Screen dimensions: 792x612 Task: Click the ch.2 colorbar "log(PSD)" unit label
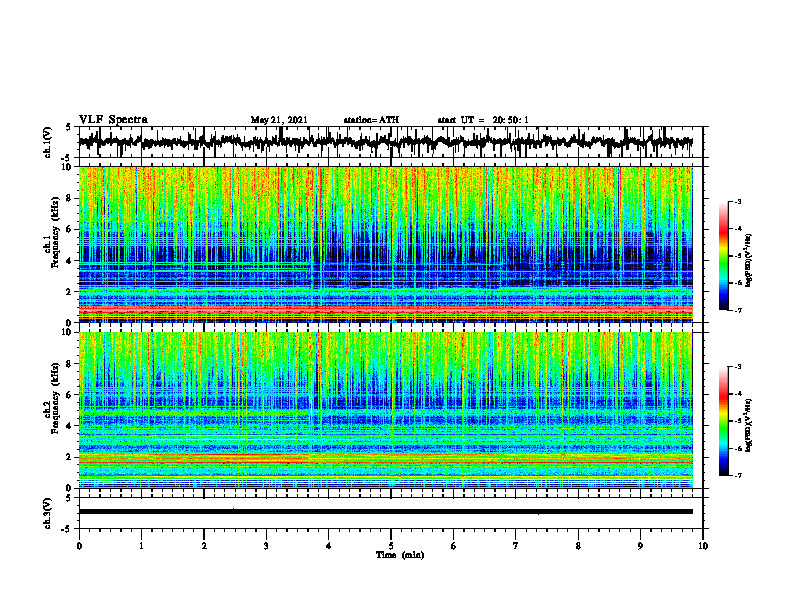pyautogui.click(x=749, y=425)
